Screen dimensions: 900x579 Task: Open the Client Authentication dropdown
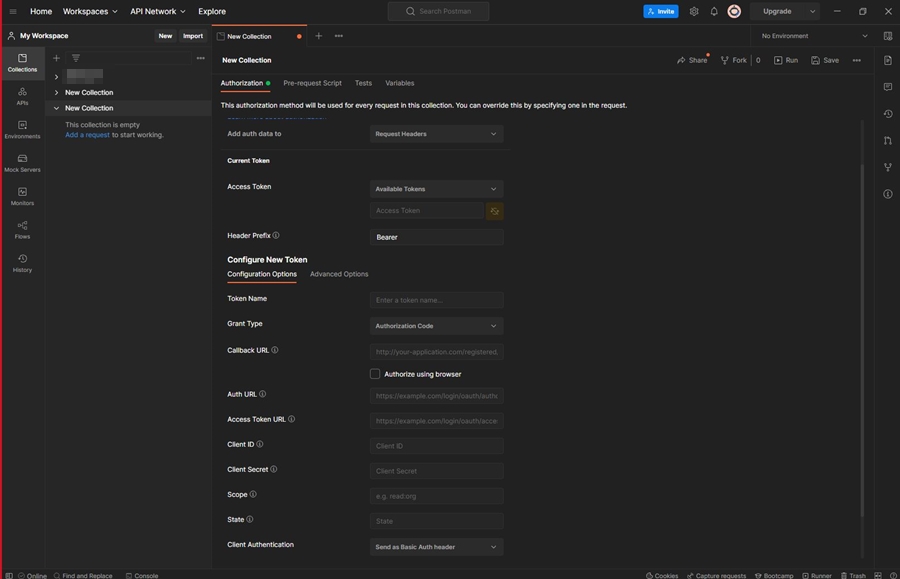pos(436,547)
